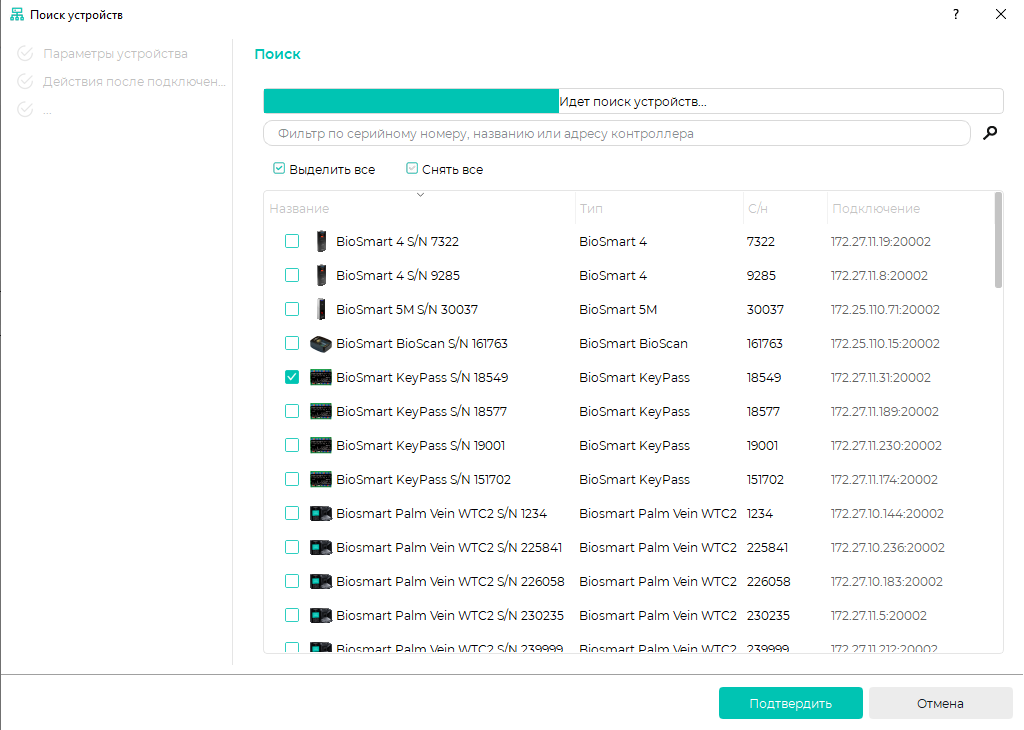
Task: Click the address 172.27.11.8:20002
Action: tap(879, 276)
